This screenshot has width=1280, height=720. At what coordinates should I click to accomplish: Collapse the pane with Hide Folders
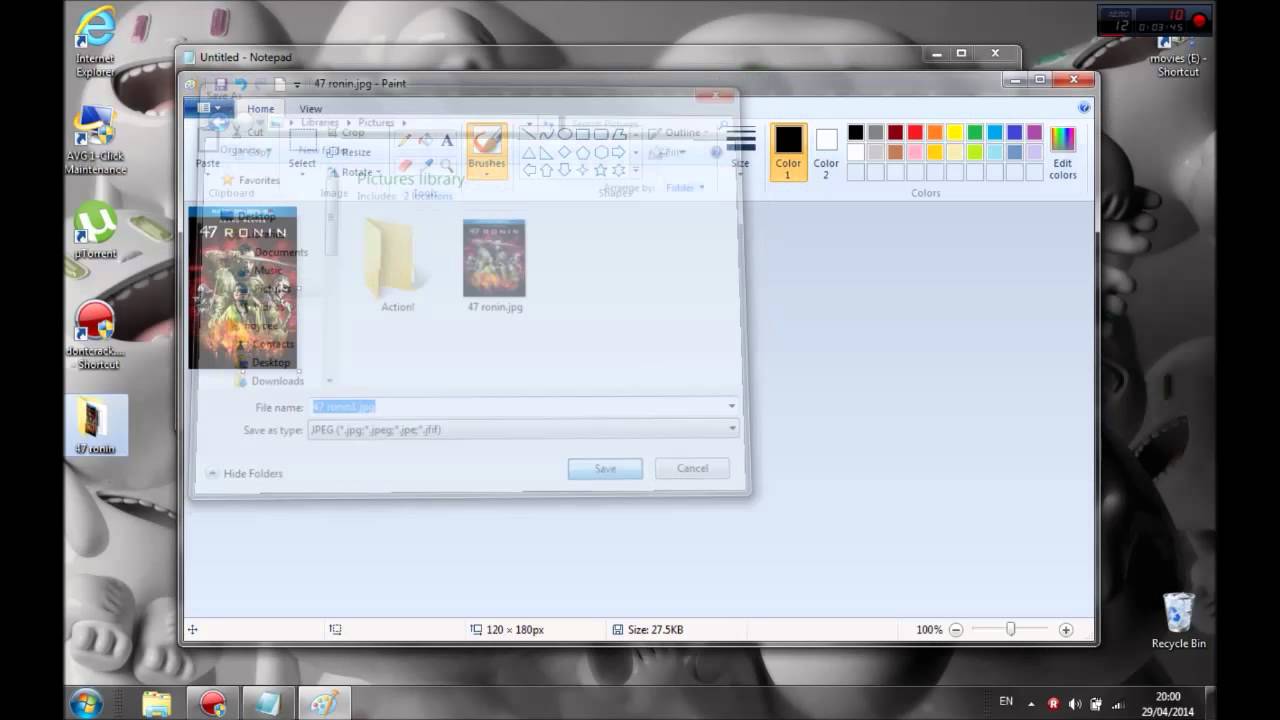click(x=245, y=473)
